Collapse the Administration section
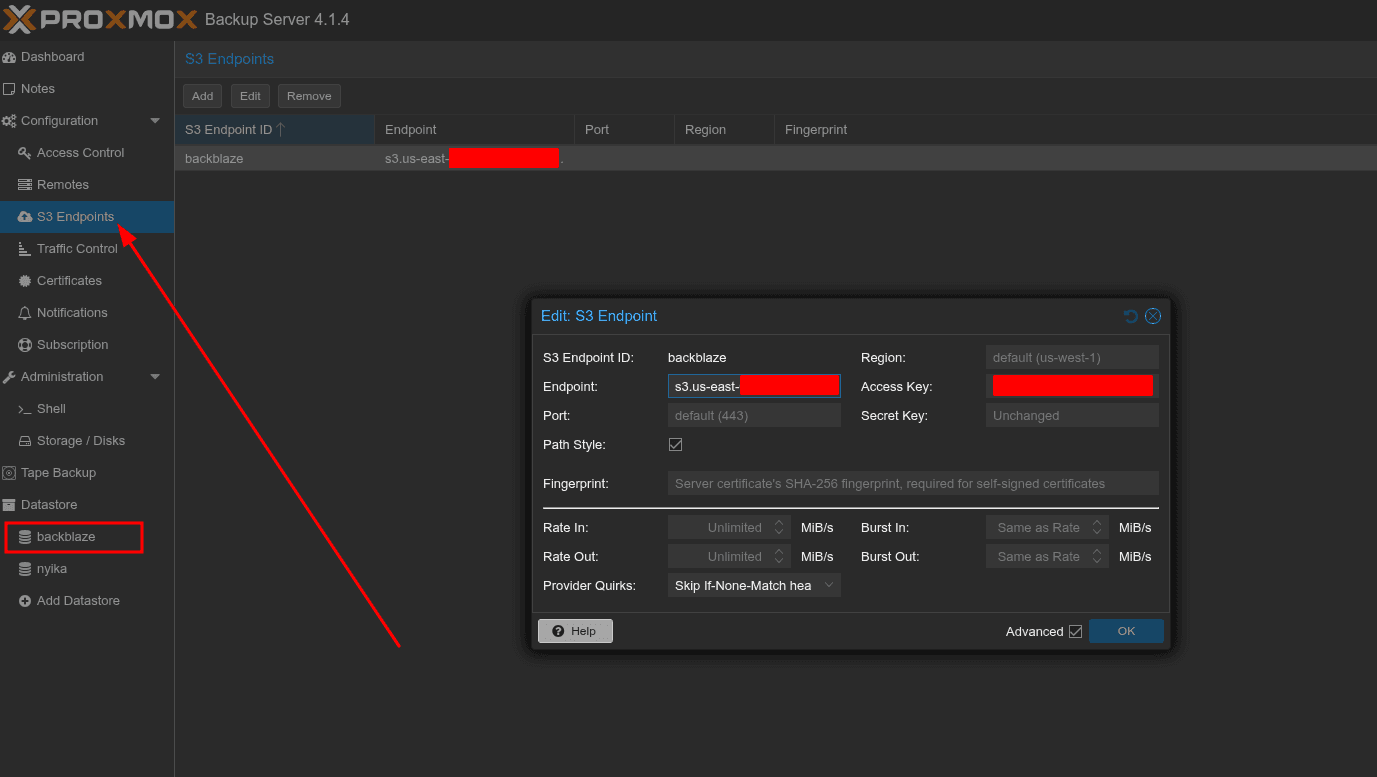Image resolution: width=1377 pixels, height=777 pixels. coord(155,376)
